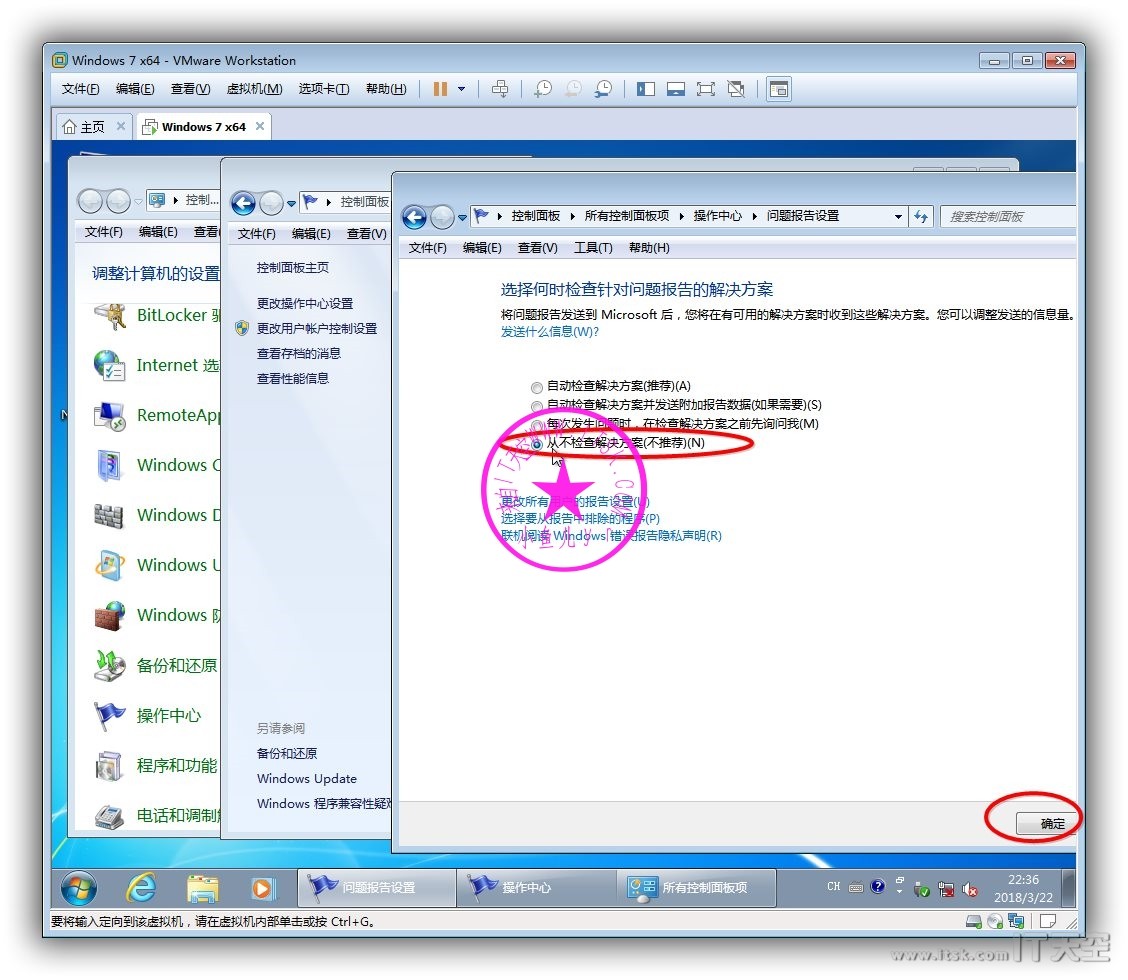Click the refresh icon beside the address bar
1128x980 pixels.
921,216
